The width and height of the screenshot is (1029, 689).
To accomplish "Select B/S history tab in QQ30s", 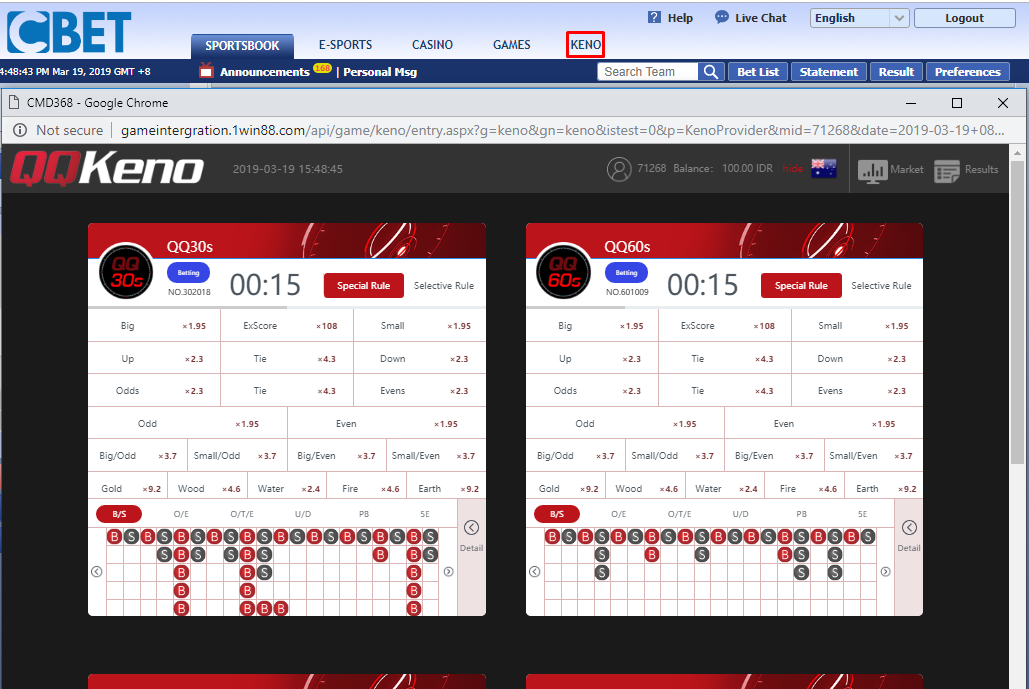I will 119,514.
